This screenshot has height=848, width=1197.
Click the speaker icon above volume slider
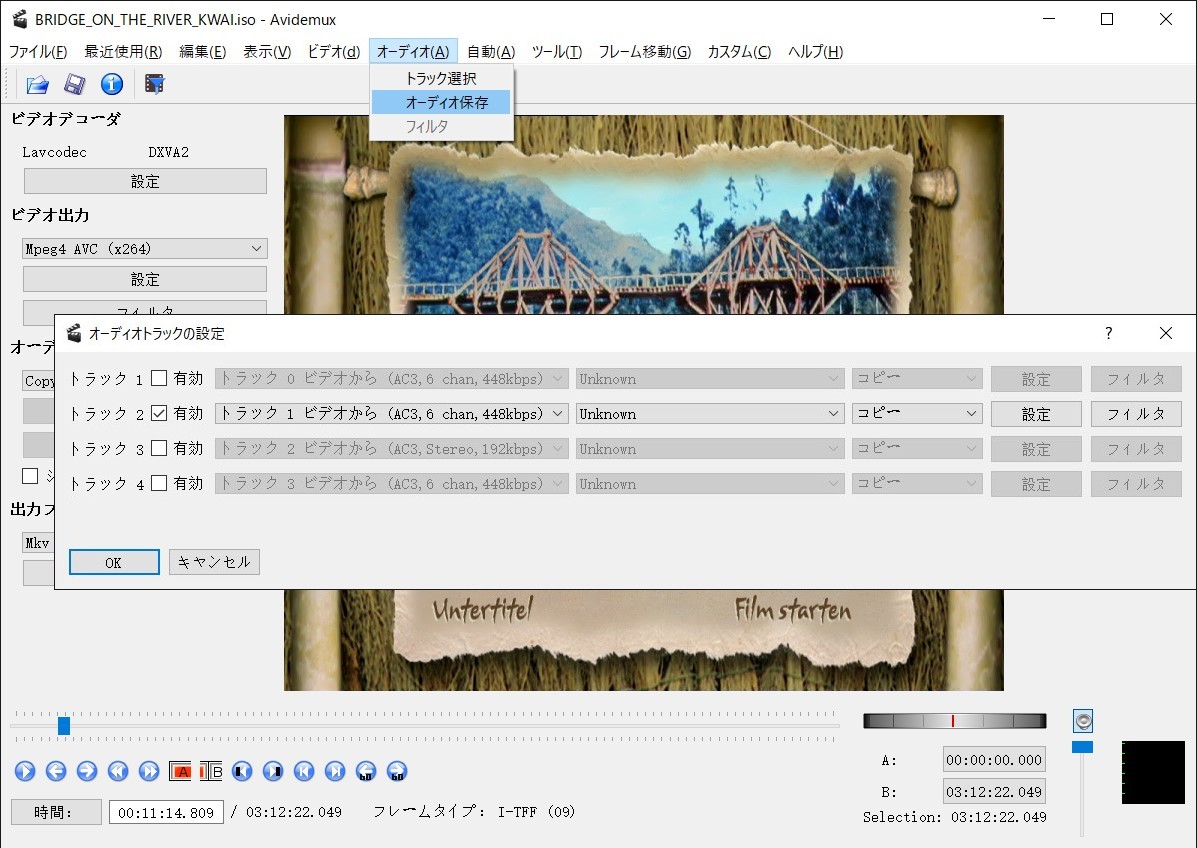[1082, 721]
